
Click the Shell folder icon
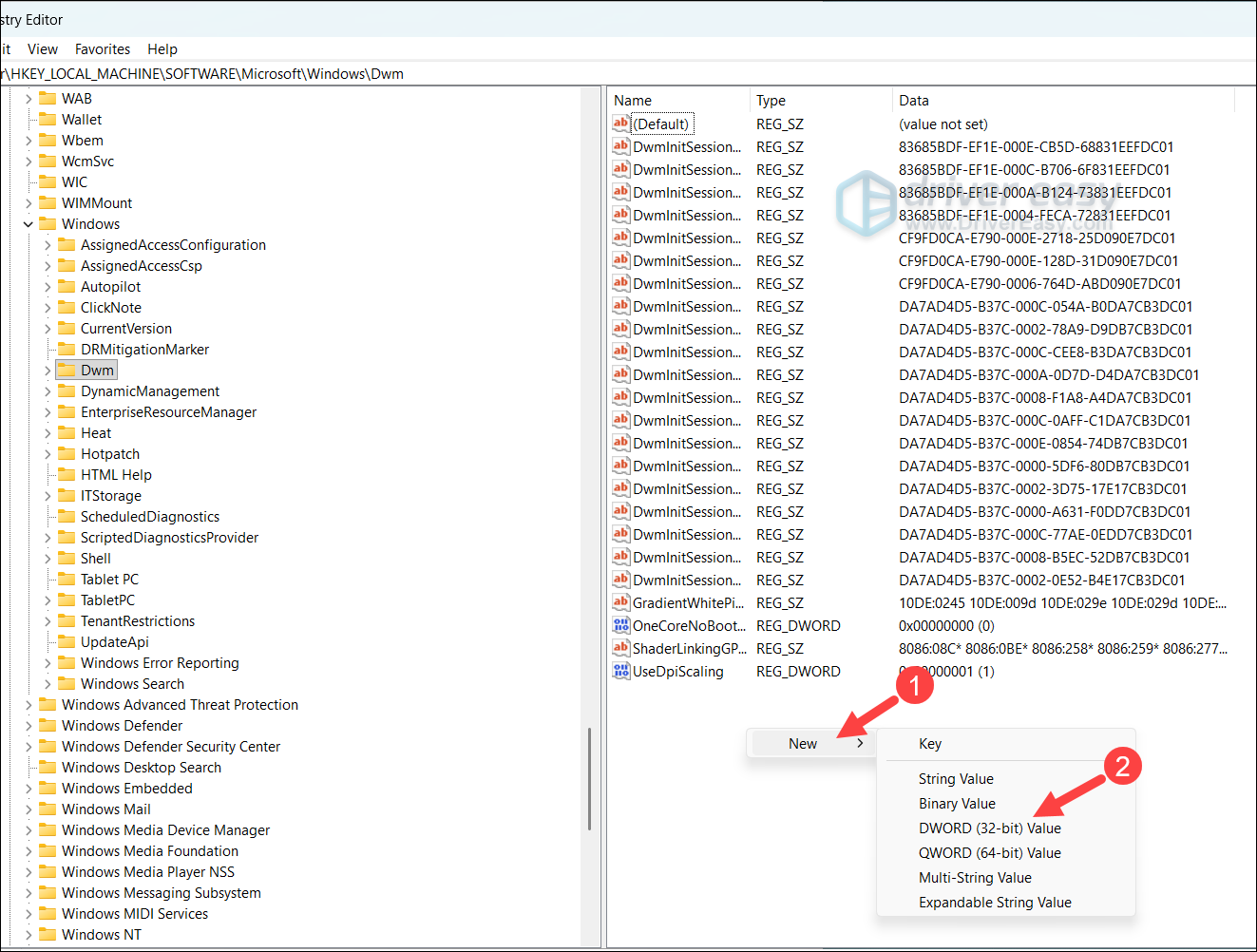click(67, 558)
